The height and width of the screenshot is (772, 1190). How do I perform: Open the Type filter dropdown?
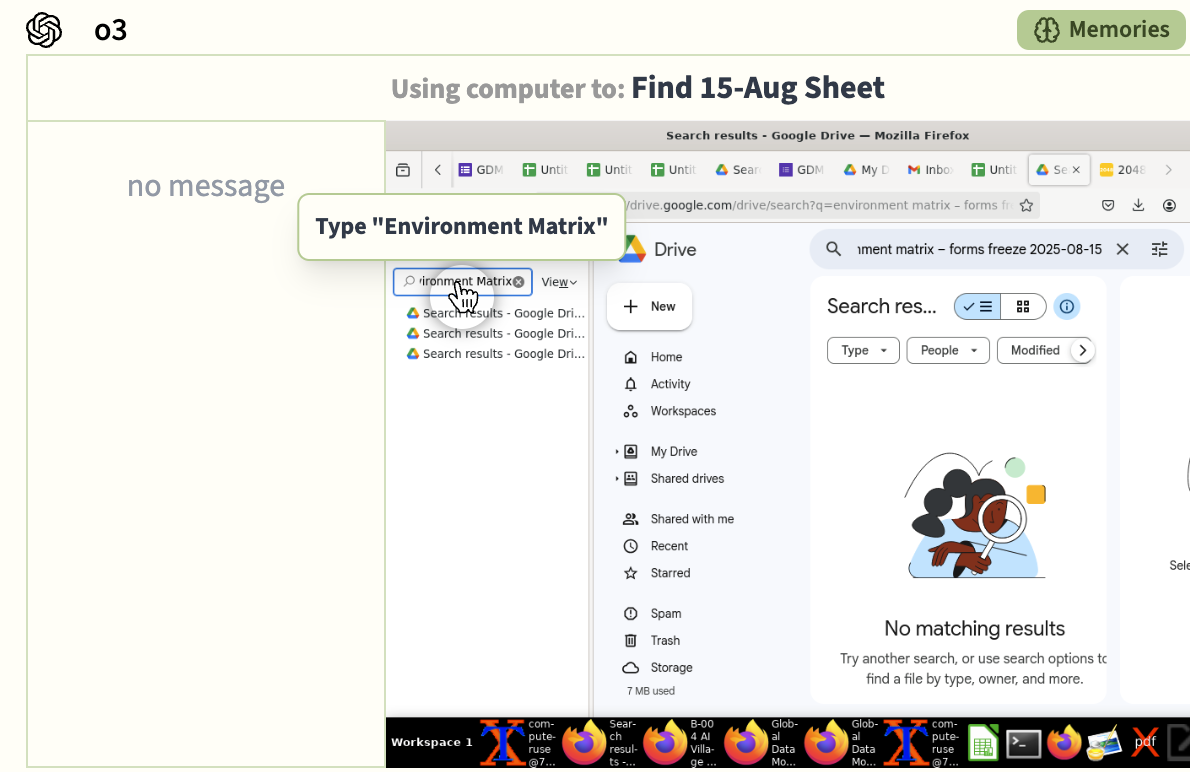pyautogui.click(x=863, y=350)
